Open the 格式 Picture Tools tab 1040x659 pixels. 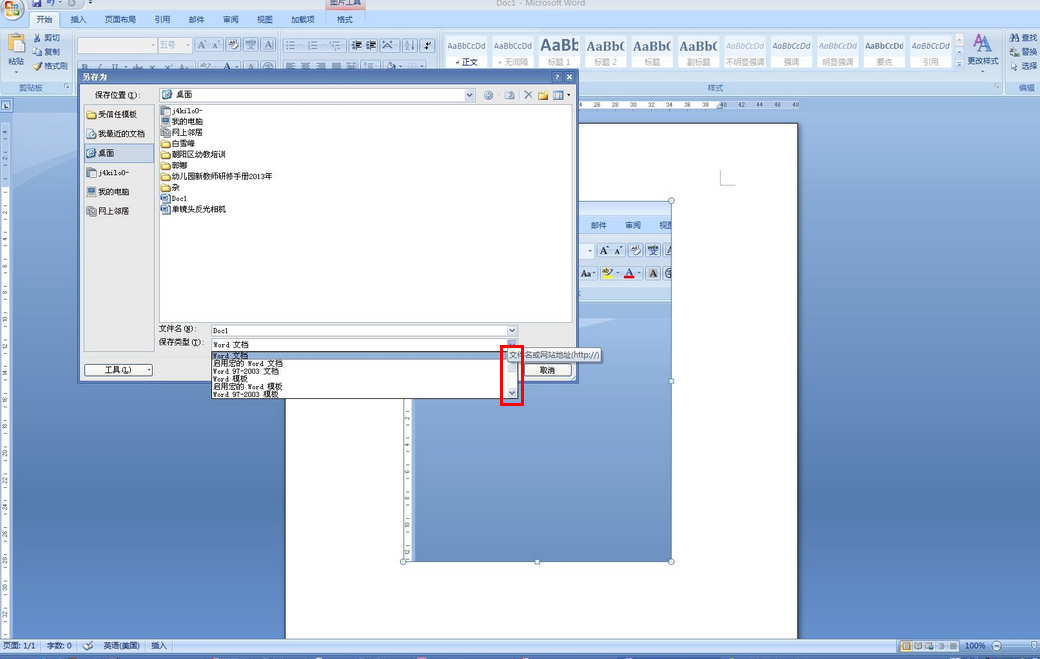tap(344, 18)
